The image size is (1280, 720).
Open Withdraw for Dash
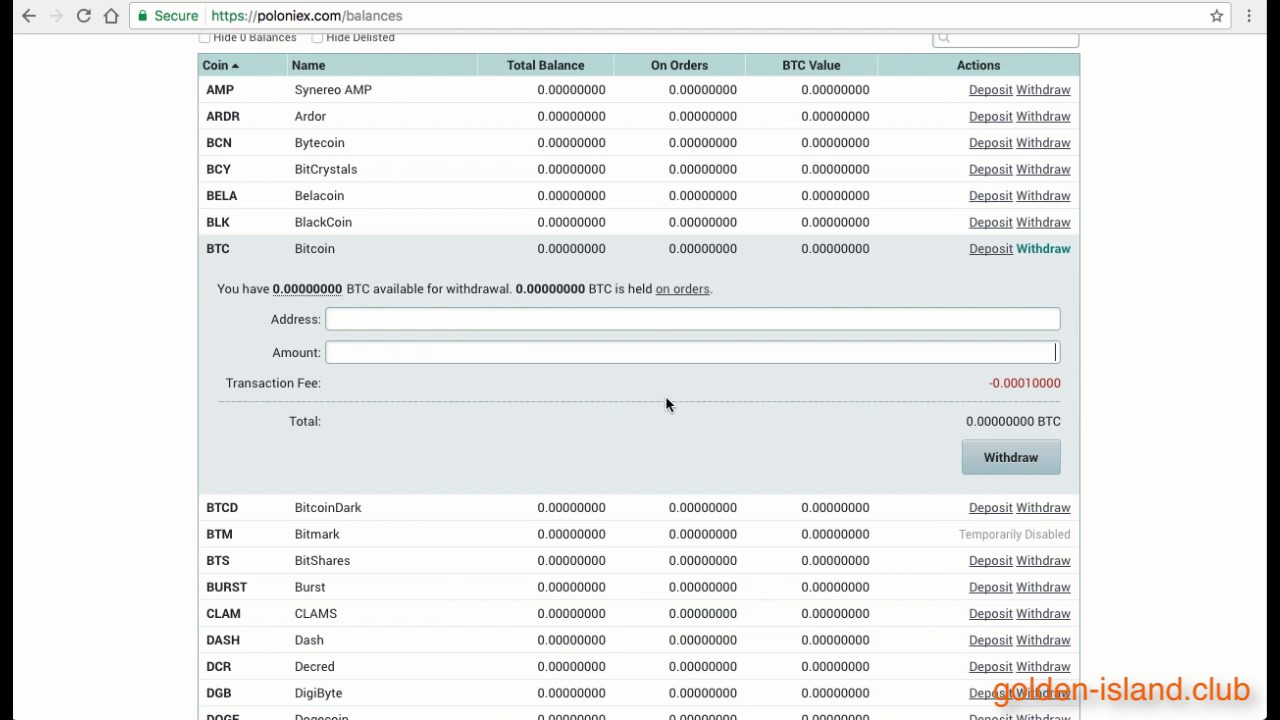click(1043, 640)
